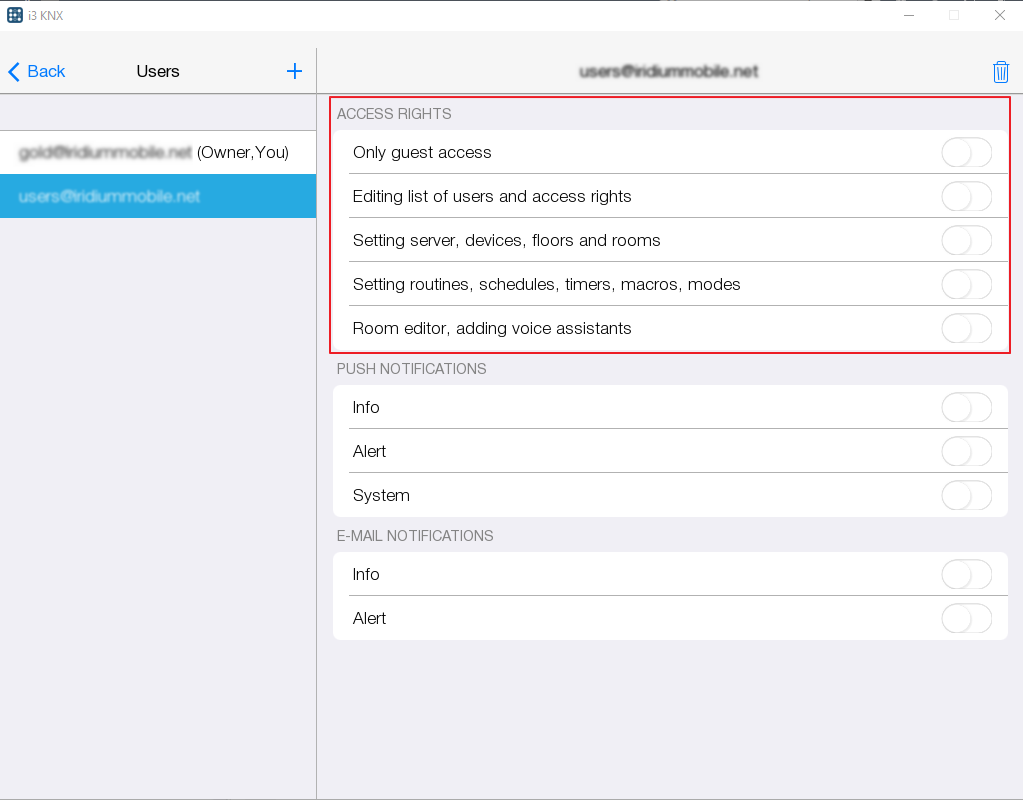Viewport: 1023px width, 800px height.
Task: Enable Setting routines, schedules, timers toggle
Action: [x=966, y=285]
